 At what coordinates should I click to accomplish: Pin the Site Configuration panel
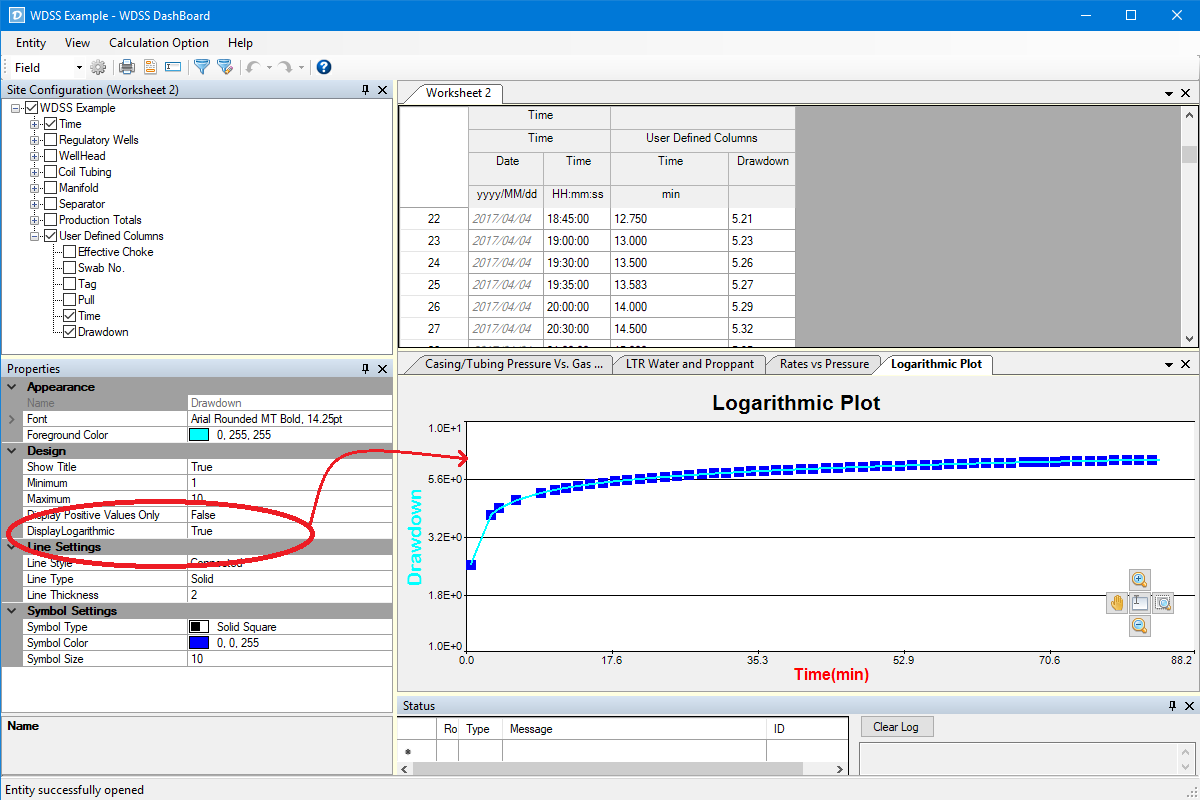click(366, 90)
